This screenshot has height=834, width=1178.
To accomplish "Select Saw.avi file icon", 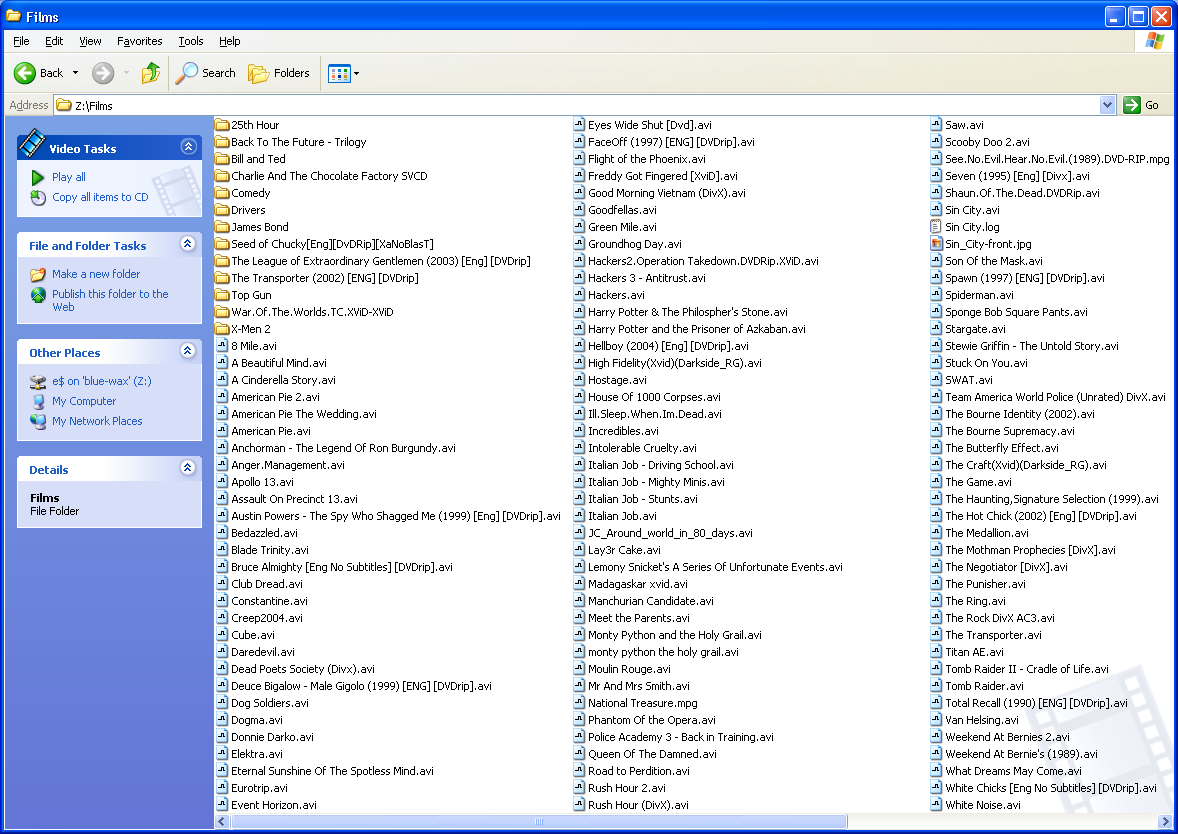I will coord(935,125).
